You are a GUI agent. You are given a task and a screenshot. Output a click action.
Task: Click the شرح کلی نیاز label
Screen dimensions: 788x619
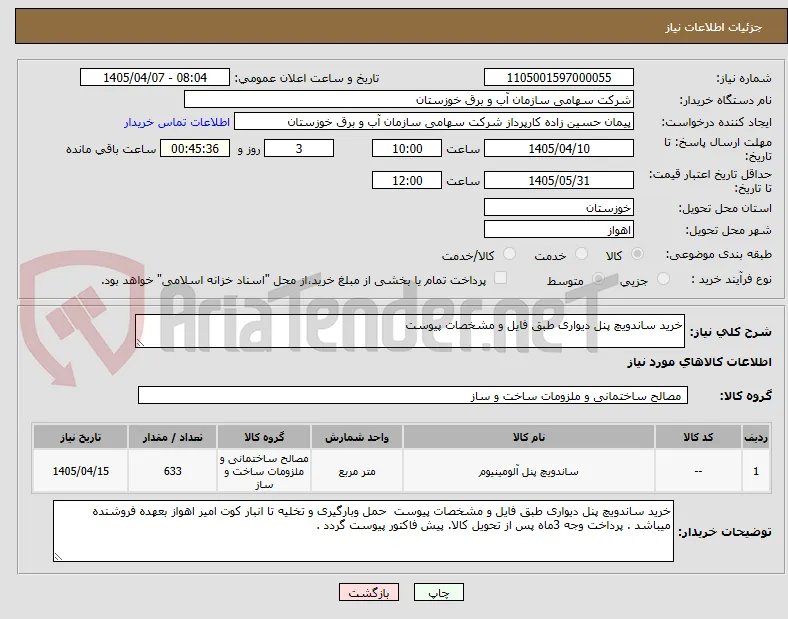(731, 332)
